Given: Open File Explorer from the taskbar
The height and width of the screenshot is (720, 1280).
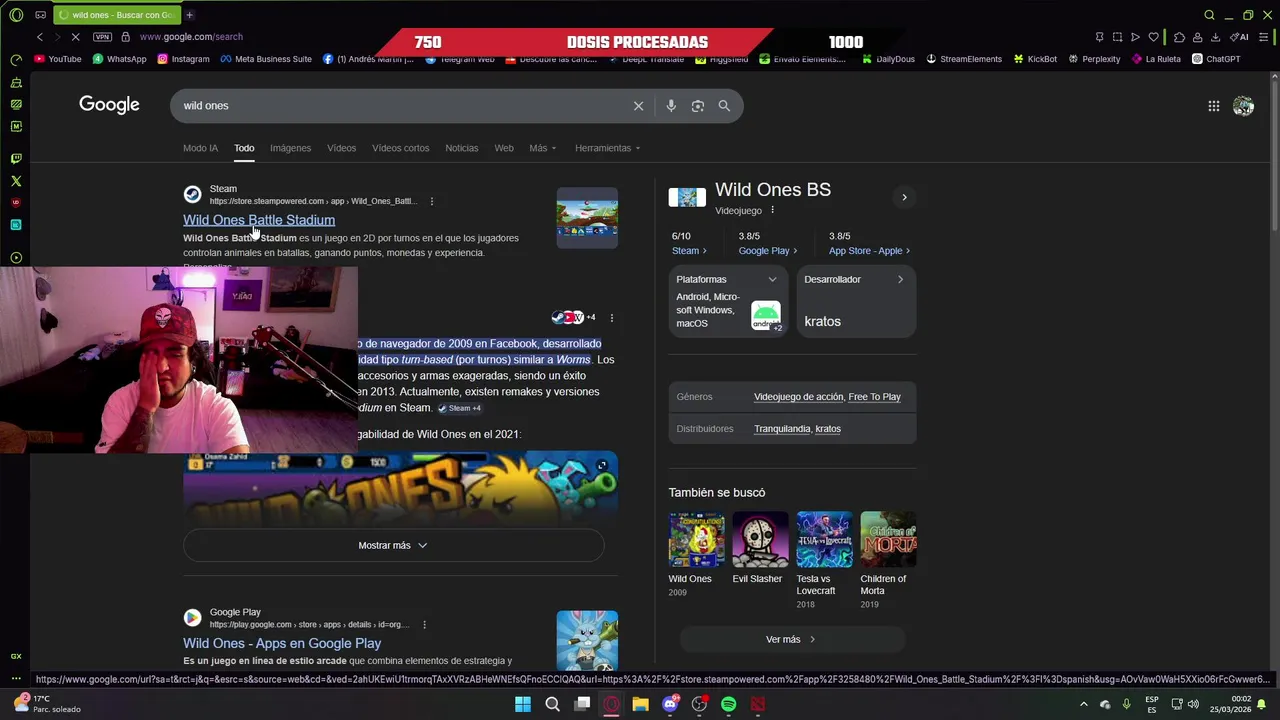Looking at the screenshot, I should tap(641, 704).
